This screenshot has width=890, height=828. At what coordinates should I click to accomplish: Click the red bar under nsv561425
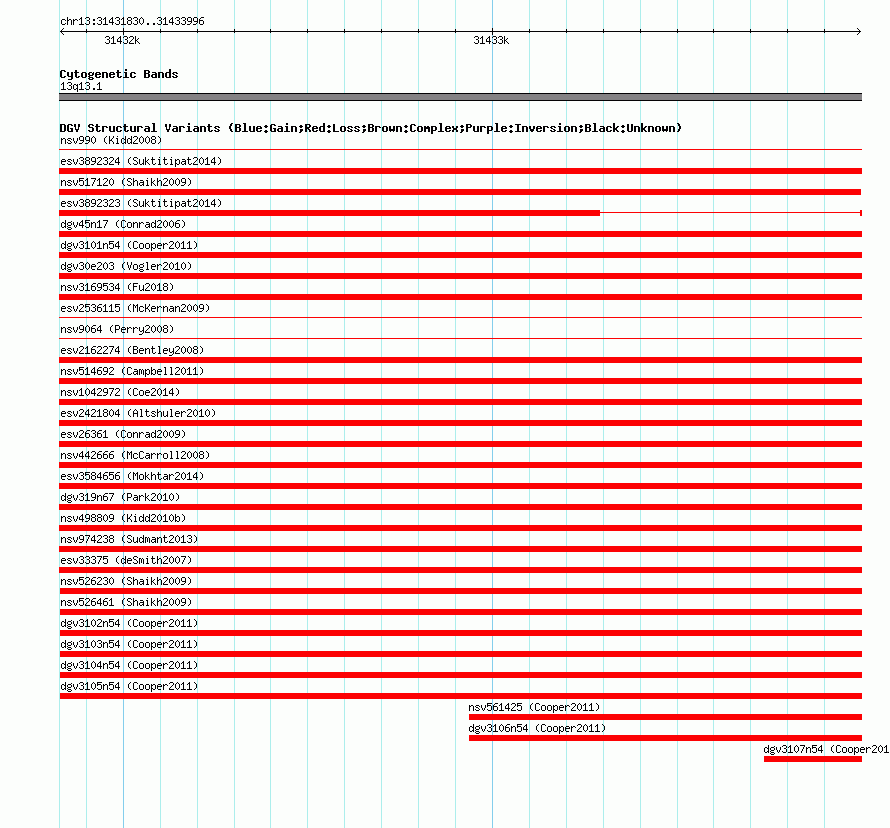click(x=665, y=717)
